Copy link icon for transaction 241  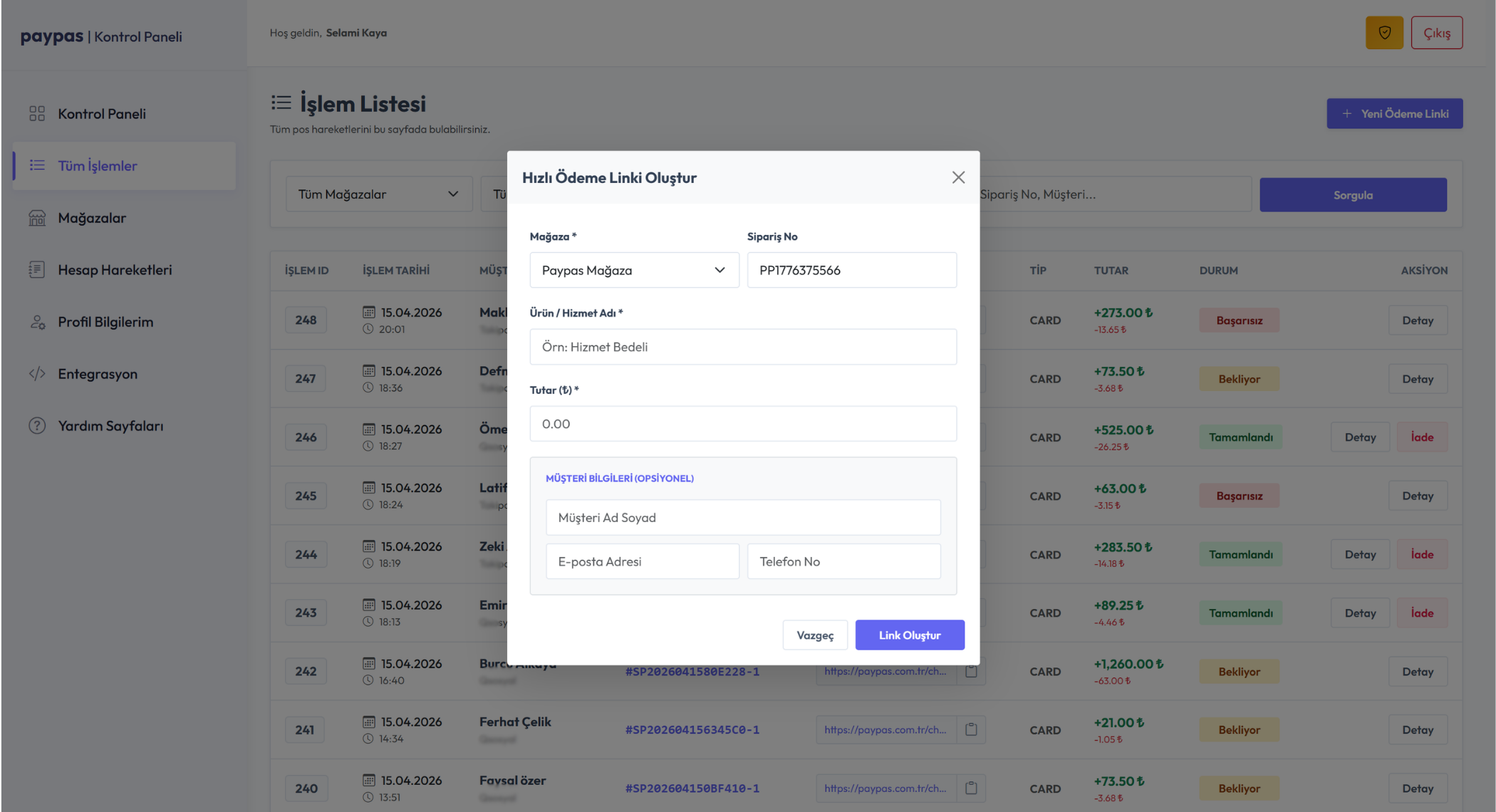tap(971, 729)
